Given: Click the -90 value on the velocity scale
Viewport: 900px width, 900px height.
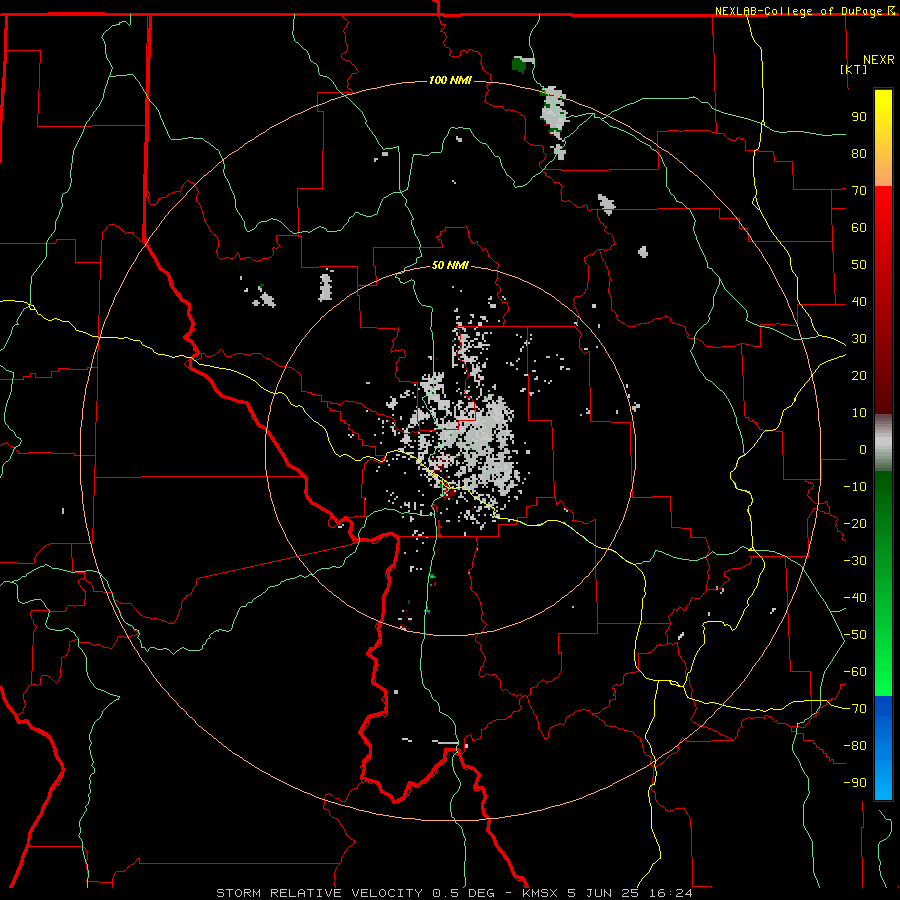Looking at the screenshot, I should 855,783.
